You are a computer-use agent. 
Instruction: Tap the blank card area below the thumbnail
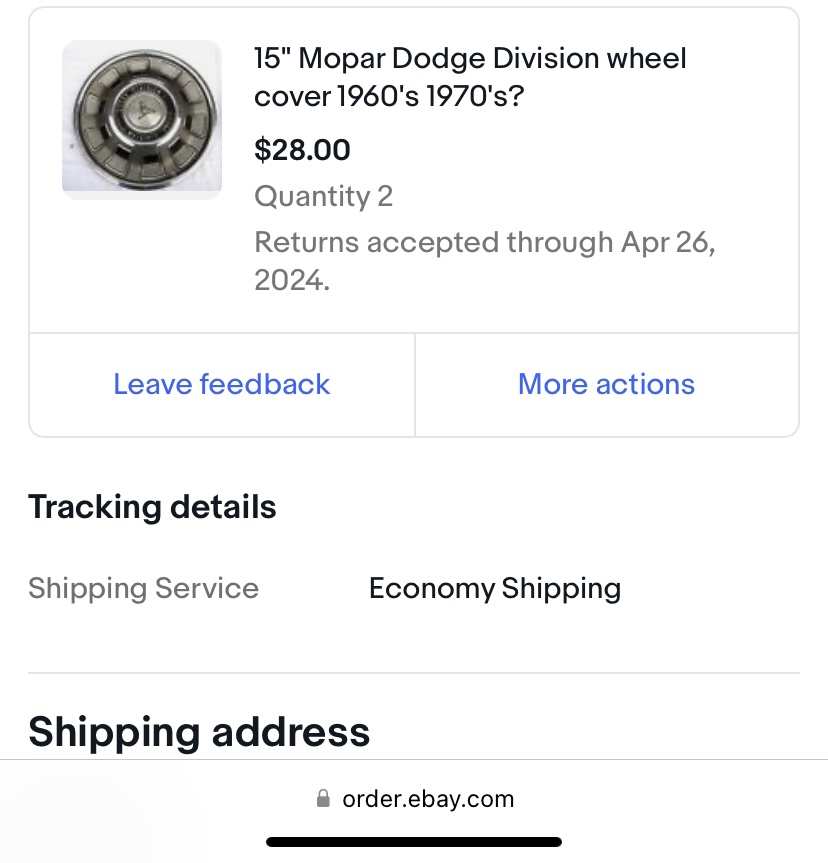point(142,264)
